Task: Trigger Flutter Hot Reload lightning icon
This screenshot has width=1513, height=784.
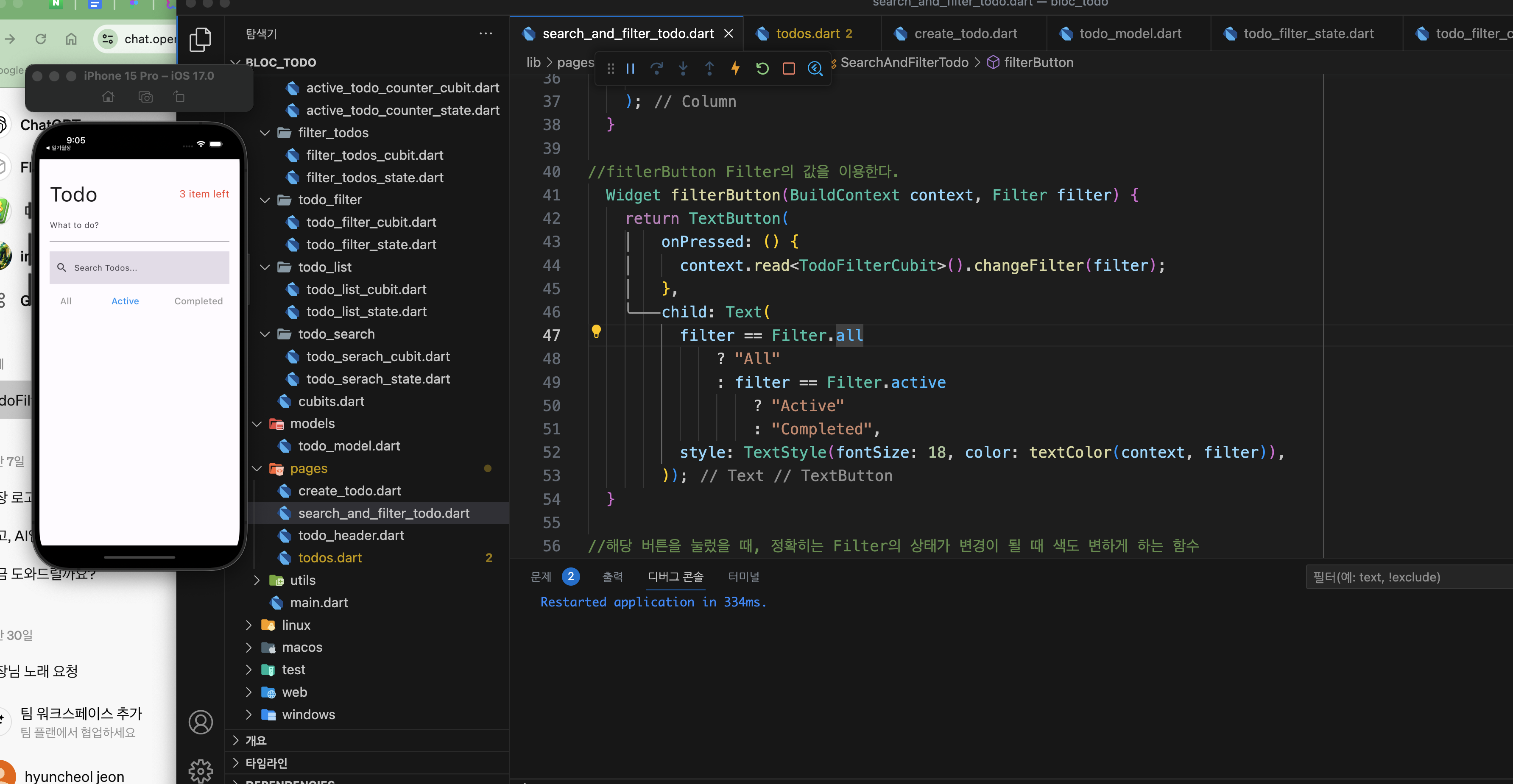Action: [x=735, y=69]
